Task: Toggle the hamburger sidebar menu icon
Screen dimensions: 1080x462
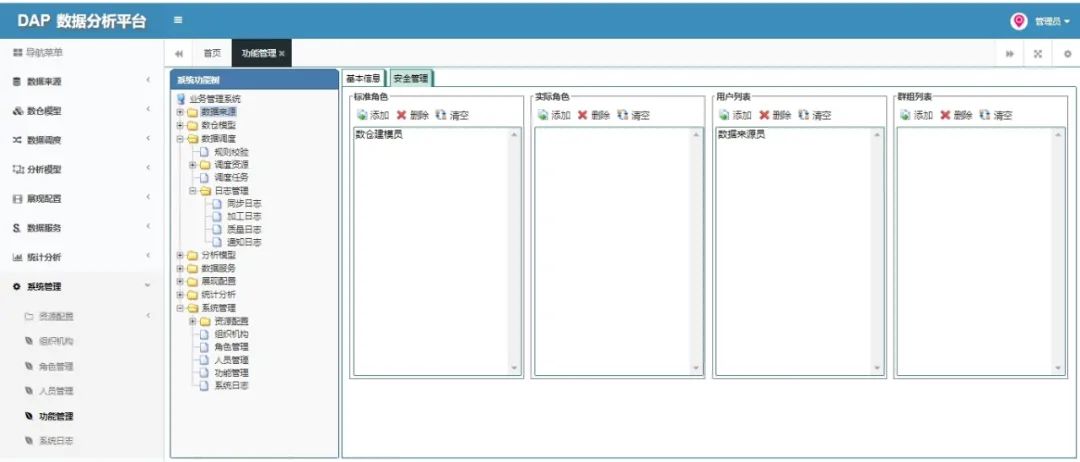Action: tap(178, 20)
